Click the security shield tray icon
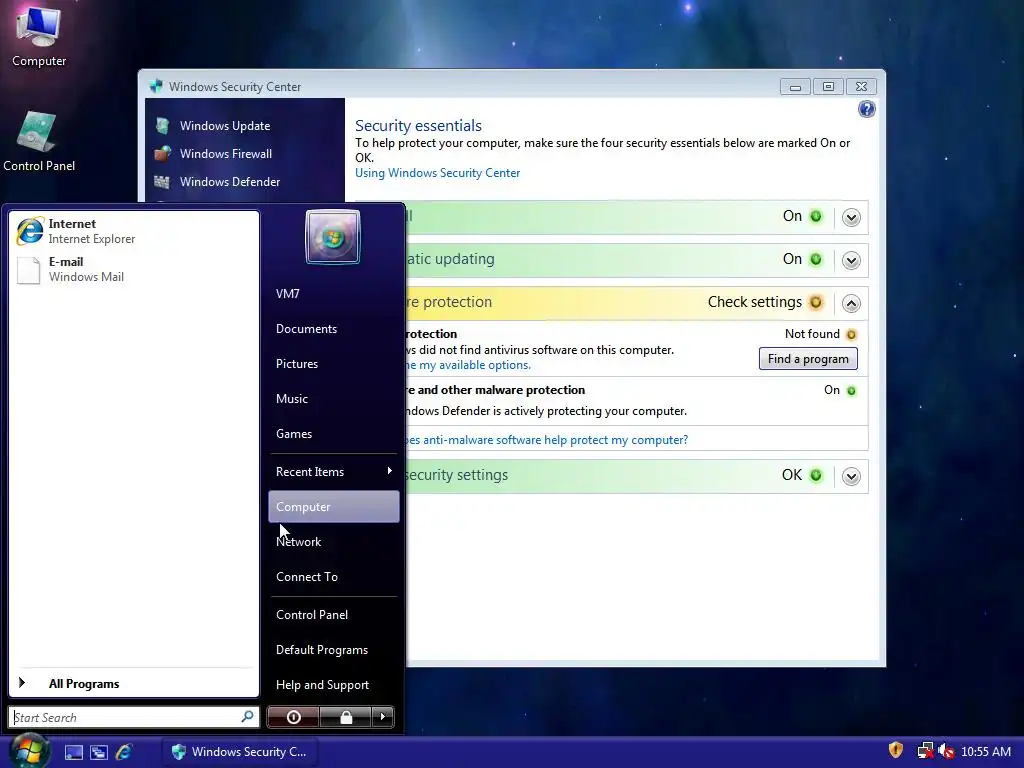1024x768 pixels. [x=895, y=750]
